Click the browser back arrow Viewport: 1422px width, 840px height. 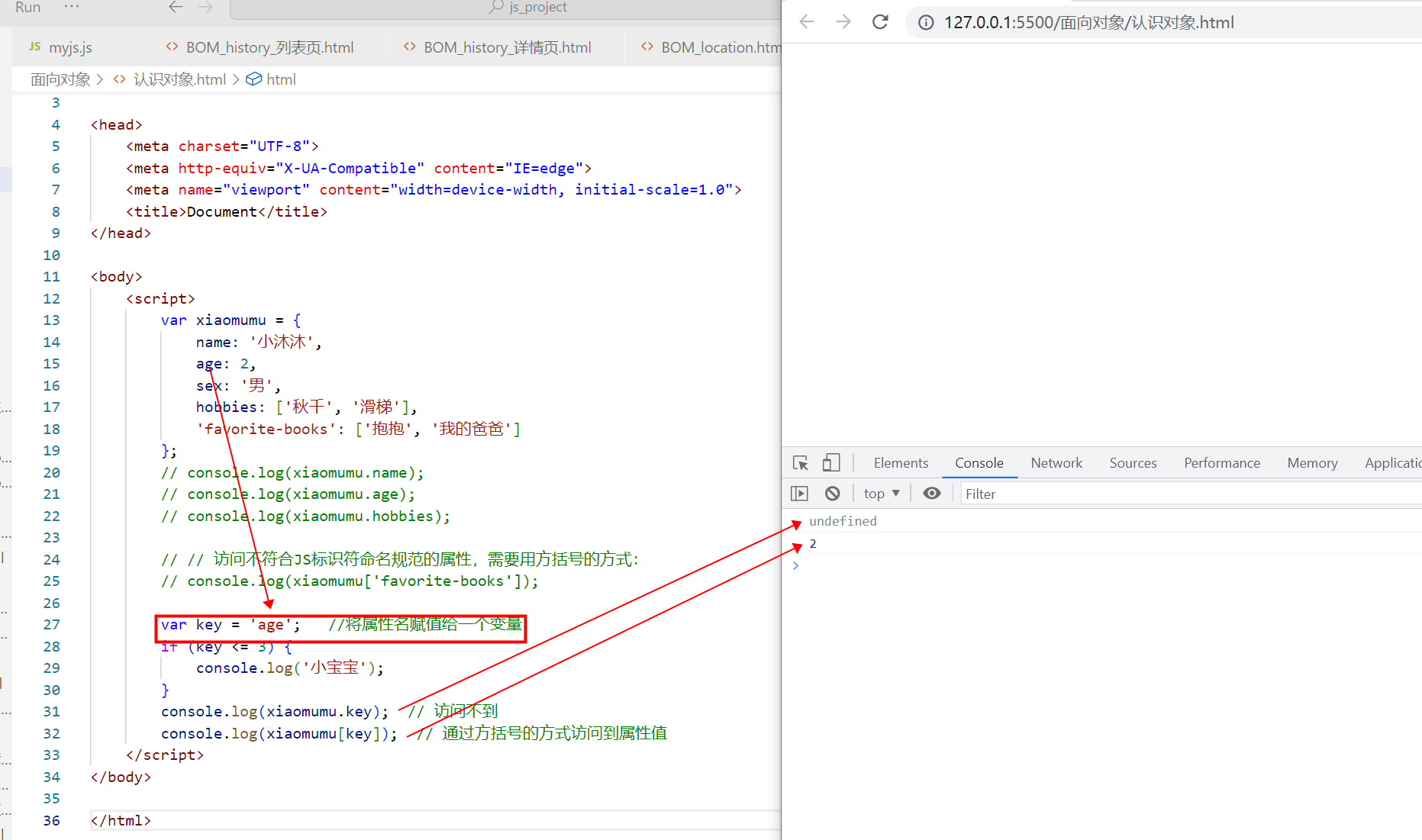click(807, 22)
